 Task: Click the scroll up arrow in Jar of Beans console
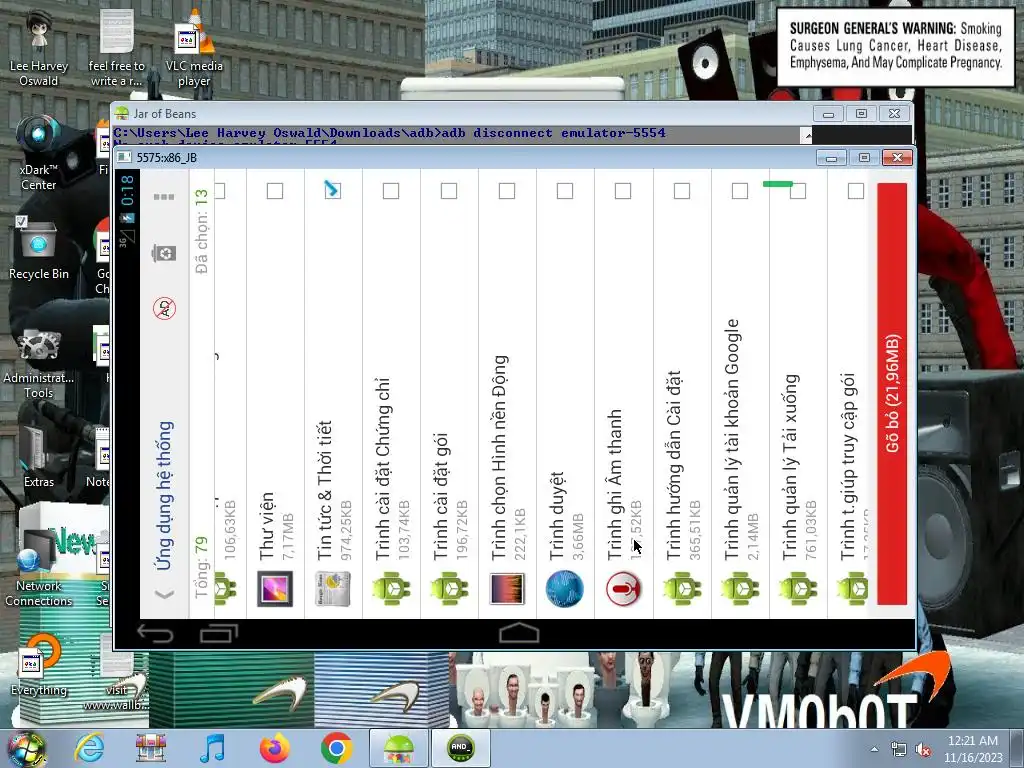pos(807,135)
